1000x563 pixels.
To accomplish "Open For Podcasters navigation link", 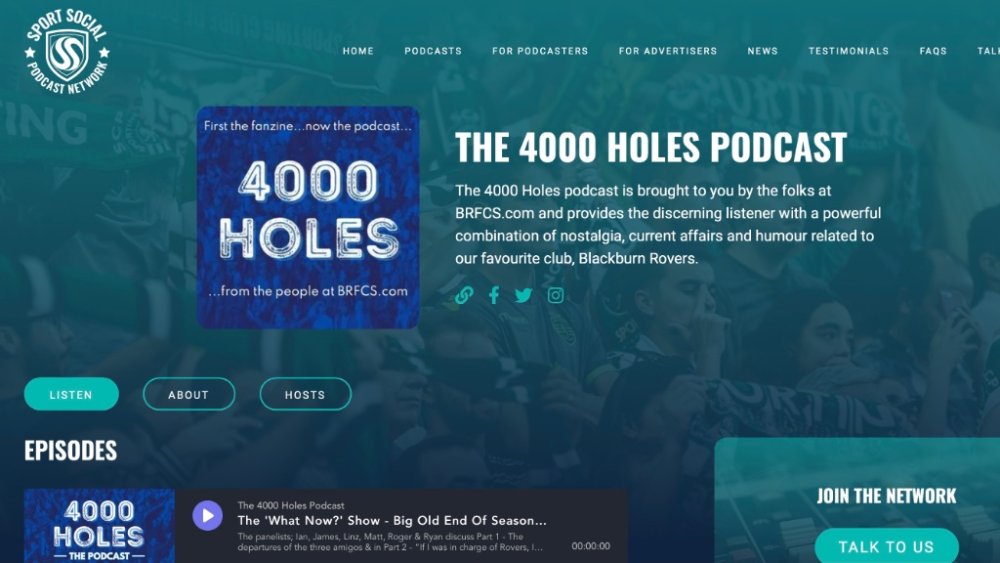I will 540,51.
